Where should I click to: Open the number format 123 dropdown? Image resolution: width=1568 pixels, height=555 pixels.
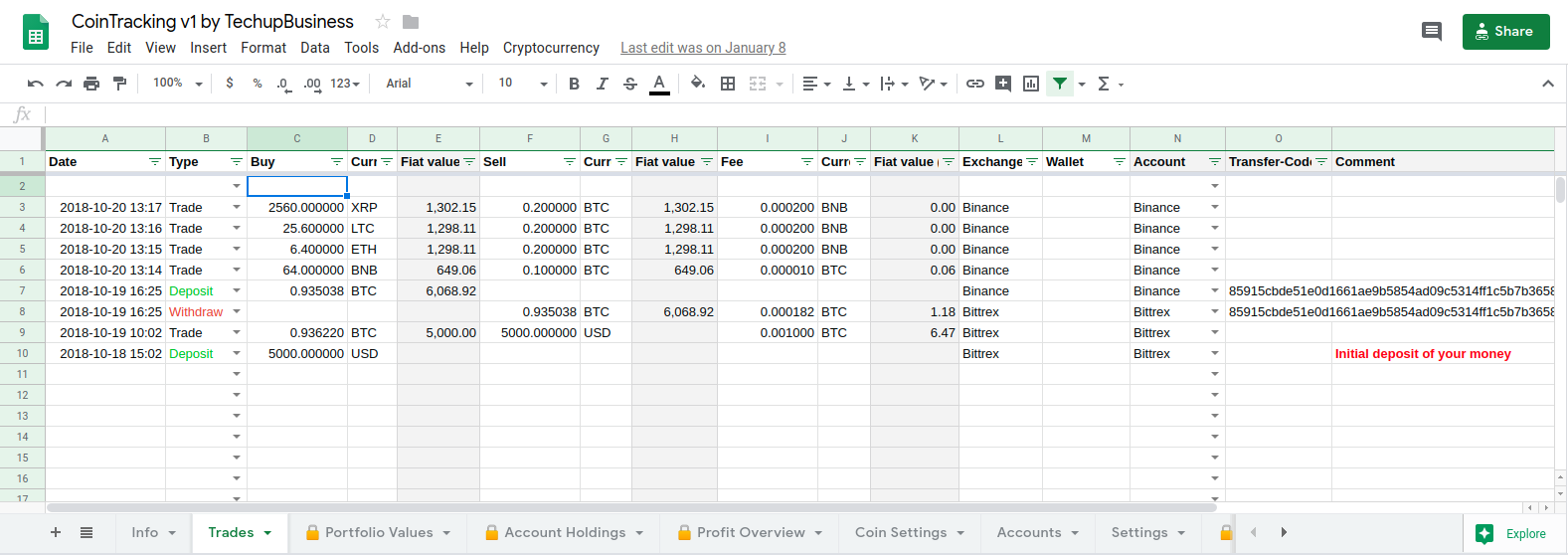pos(345,84)
